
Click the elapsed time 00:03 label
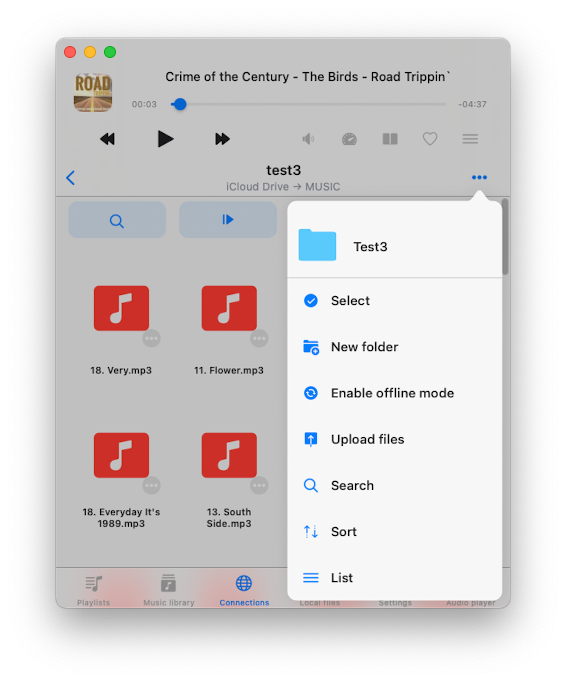[144, 104]
